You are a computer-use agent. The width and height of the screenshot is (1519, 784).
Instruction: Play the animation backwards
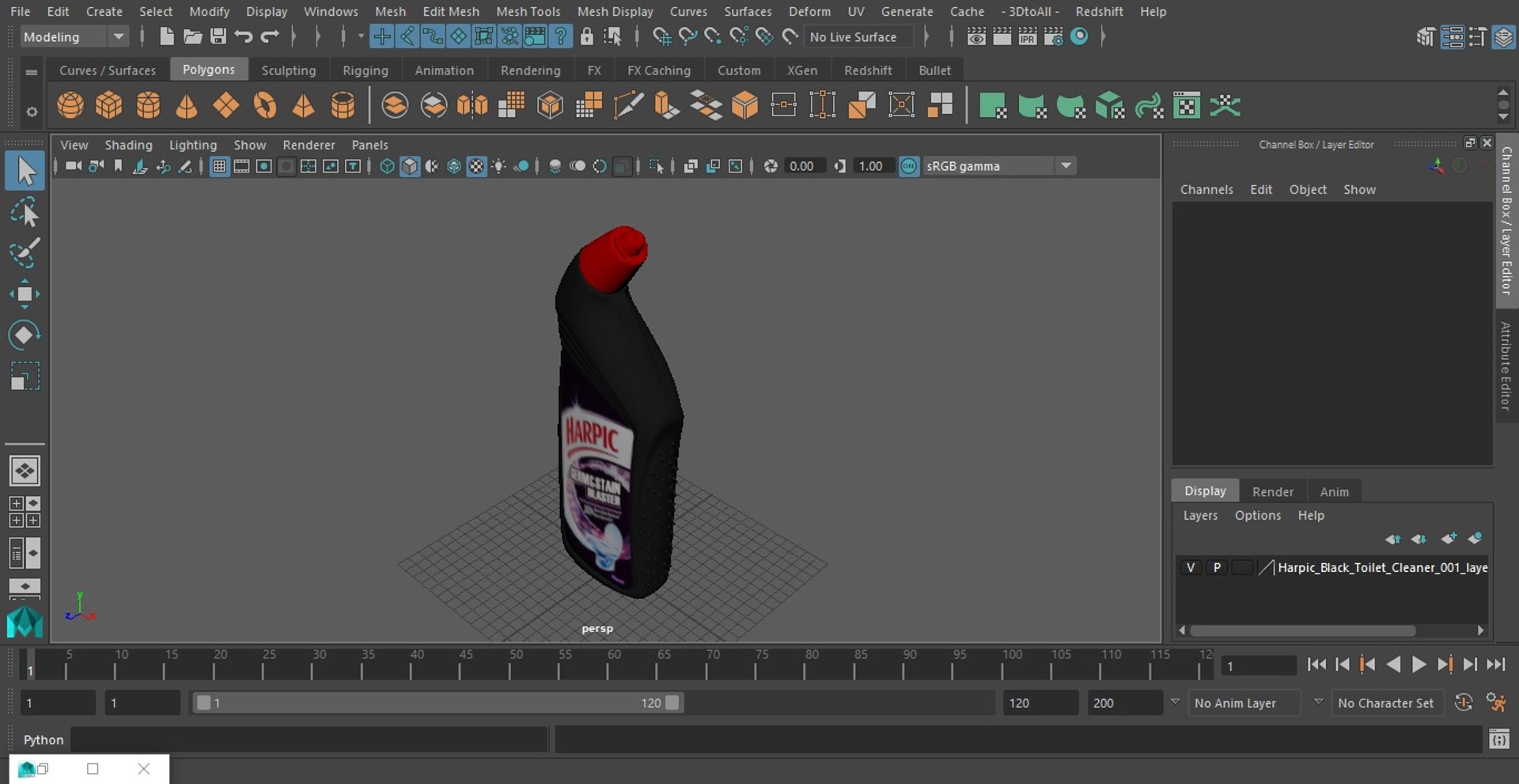click(1393, 665)
